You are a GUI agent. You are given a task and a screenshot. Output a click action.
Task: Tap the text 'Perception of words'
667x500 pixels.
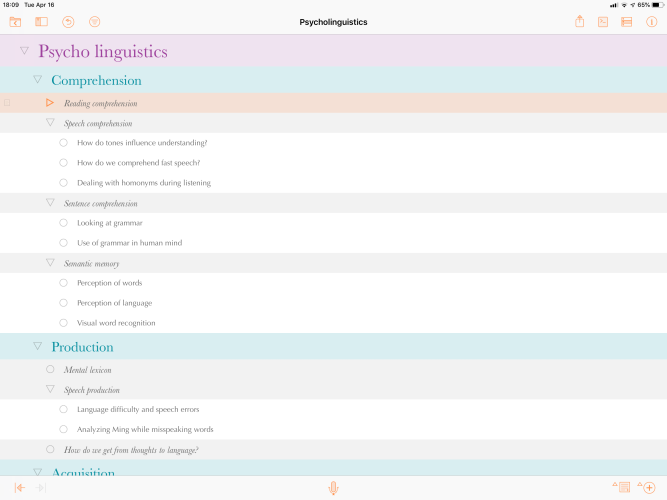[110, 283]
